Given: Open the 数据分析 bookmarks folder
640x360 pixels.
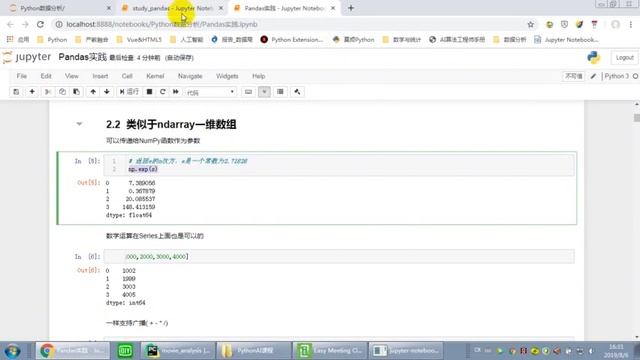Looking at the screenshot, I should click(x=510, y=40).
